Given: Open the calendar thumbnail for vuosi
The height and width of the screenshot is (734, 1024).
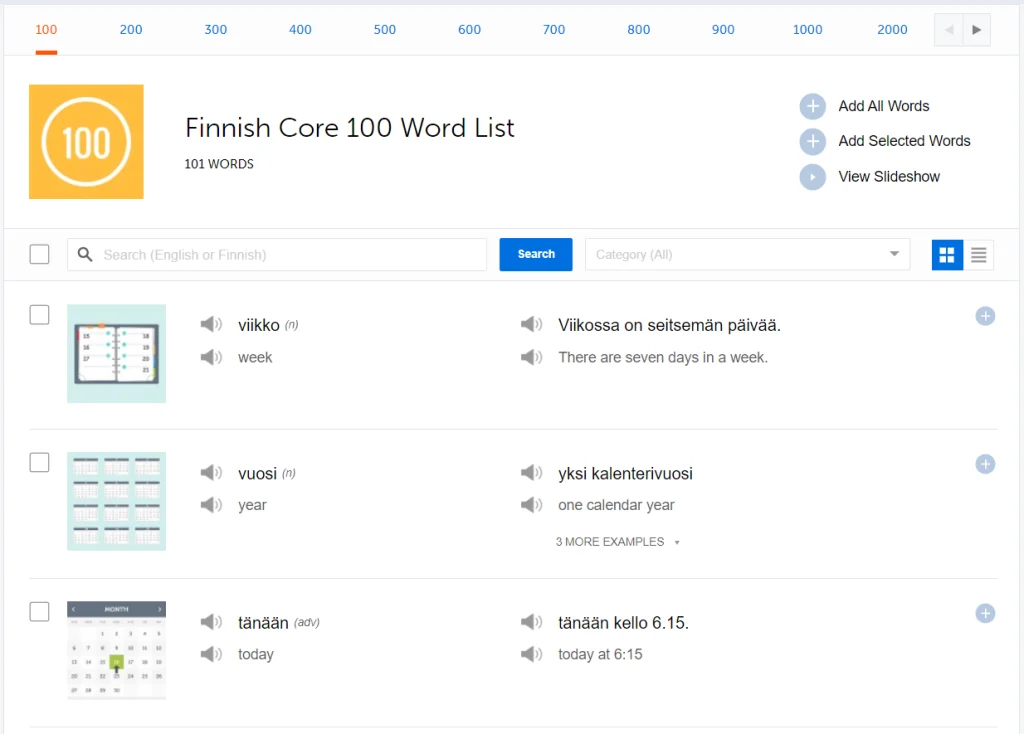Looking at the screenshot, I should 116,501.
